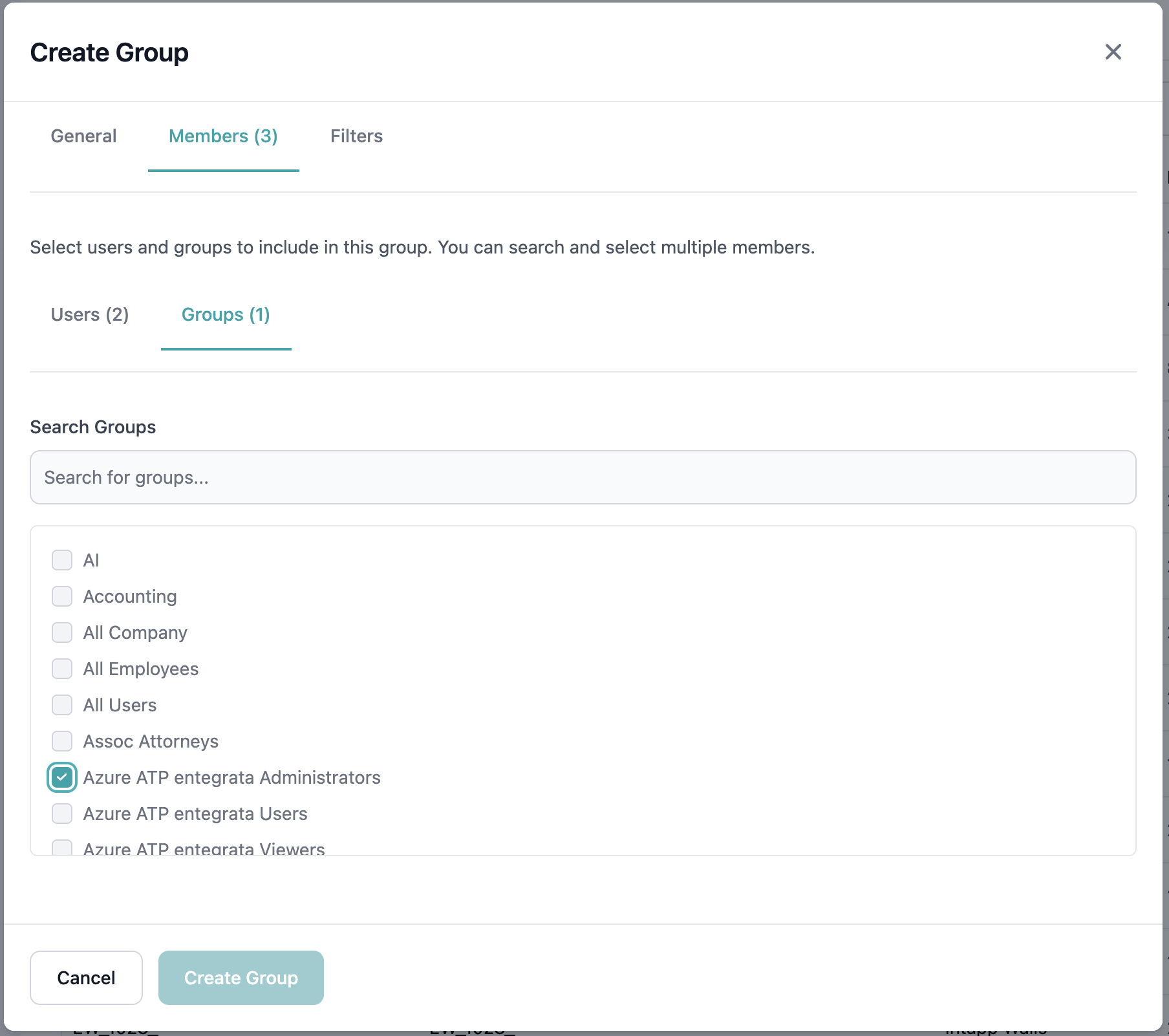The image size is (1169, 1036).
Task: Select the Groups (1) sub-tab
Action: coord(226,315)
